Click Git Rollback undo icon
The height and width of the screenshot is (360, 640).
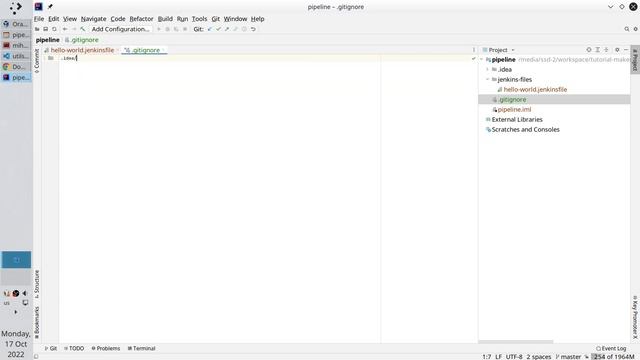click(x=253, y=29)
